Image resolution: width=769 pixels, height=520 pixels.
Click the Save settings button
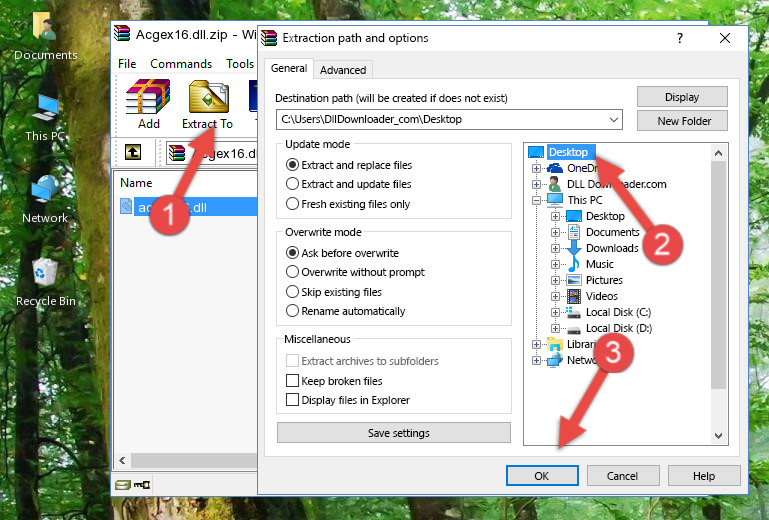394,433
